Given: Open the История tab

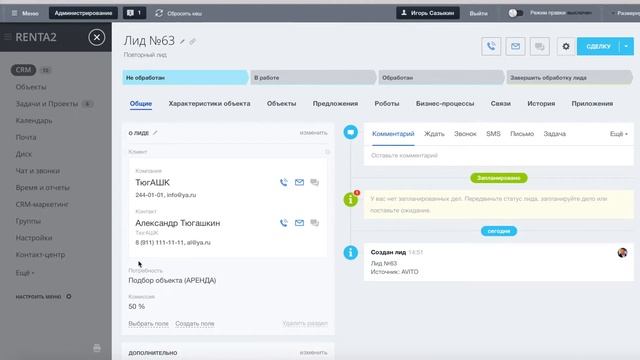Looking at the screenshot, I should 541,104.
